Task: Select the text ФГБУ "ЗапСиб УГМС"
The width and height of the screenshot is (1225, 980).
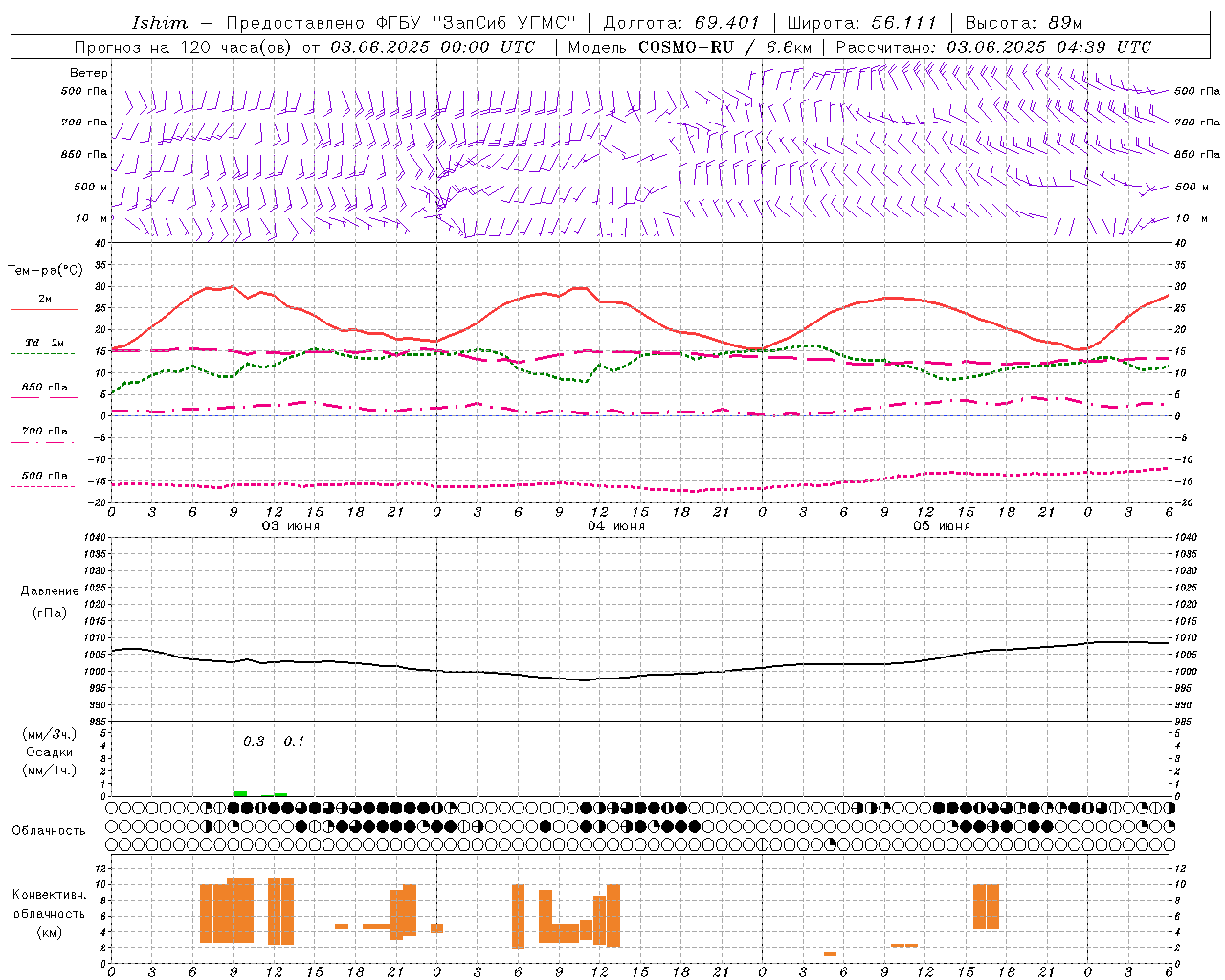Action: [x=476, y=23]
